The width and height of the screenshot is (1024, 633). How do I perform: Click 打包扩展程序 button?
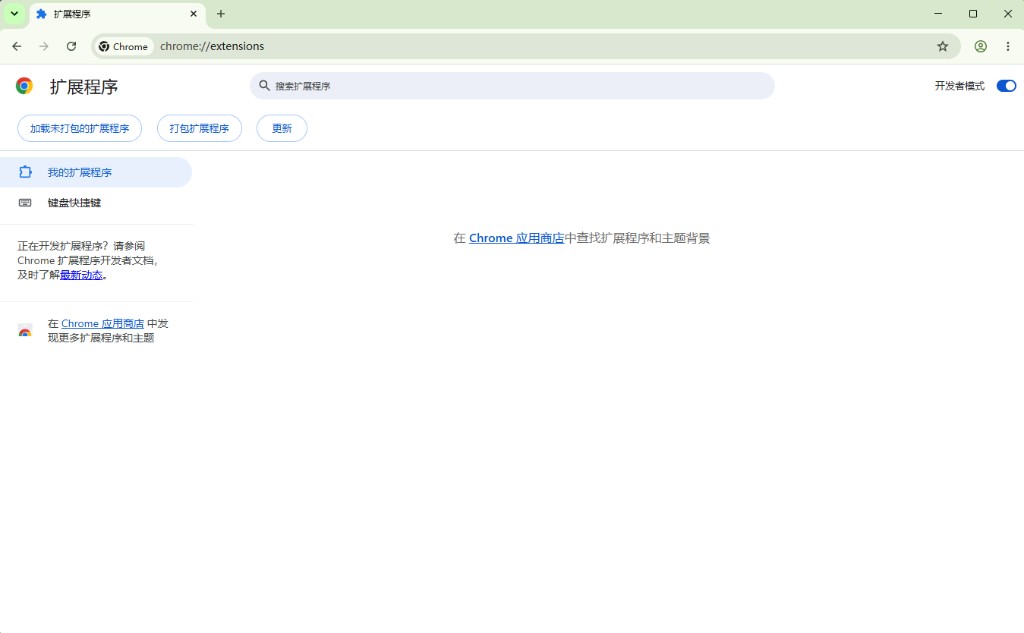(x=199, y=129)
